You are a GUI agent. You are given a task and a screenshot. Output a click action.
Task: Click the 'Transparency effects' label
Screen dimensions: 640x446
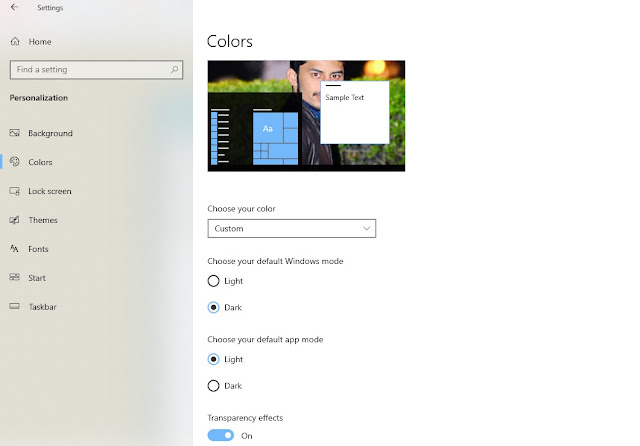(x=245, y=418)
